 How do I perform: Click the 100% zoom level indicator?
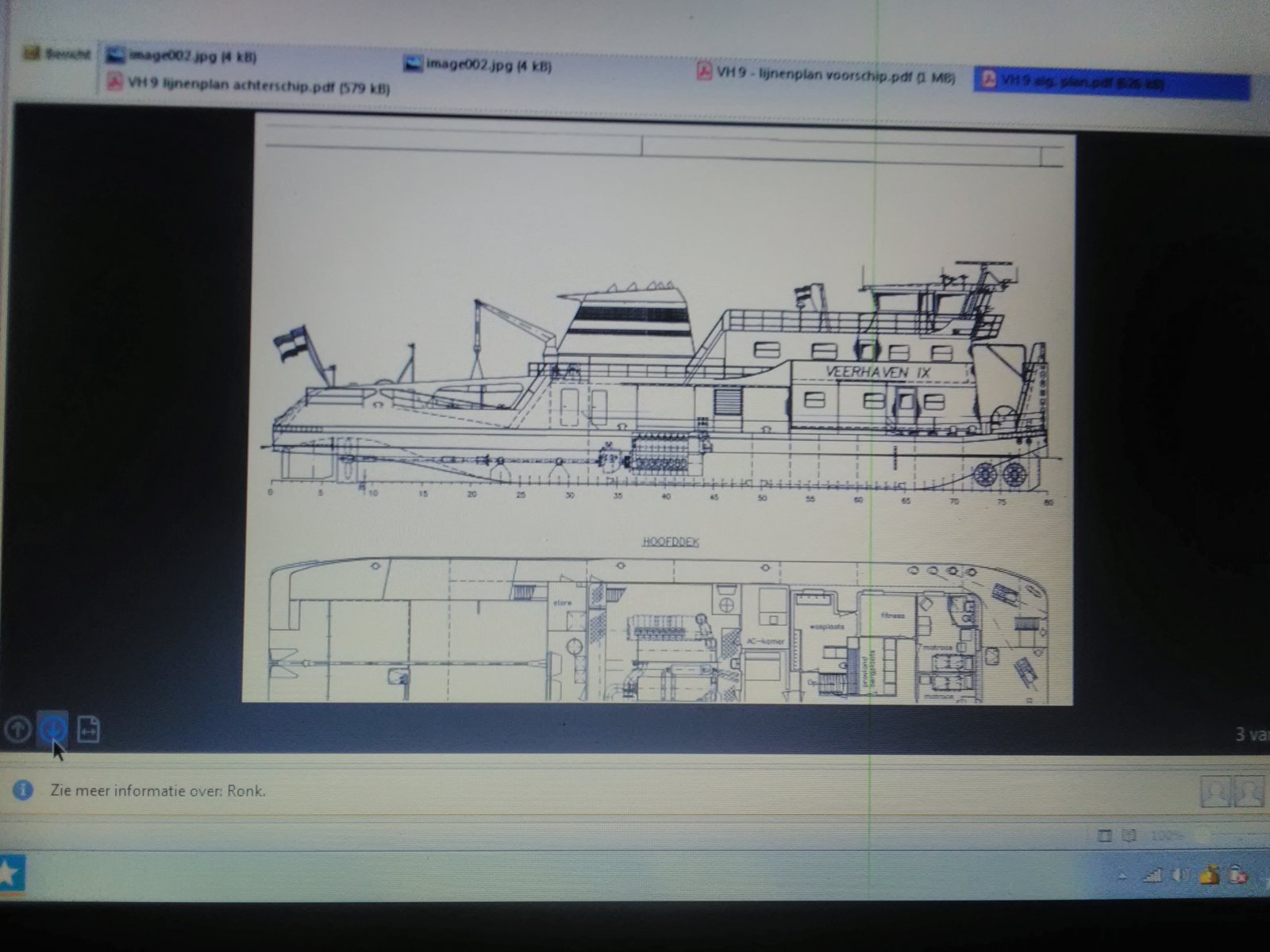pos(1168,836)
